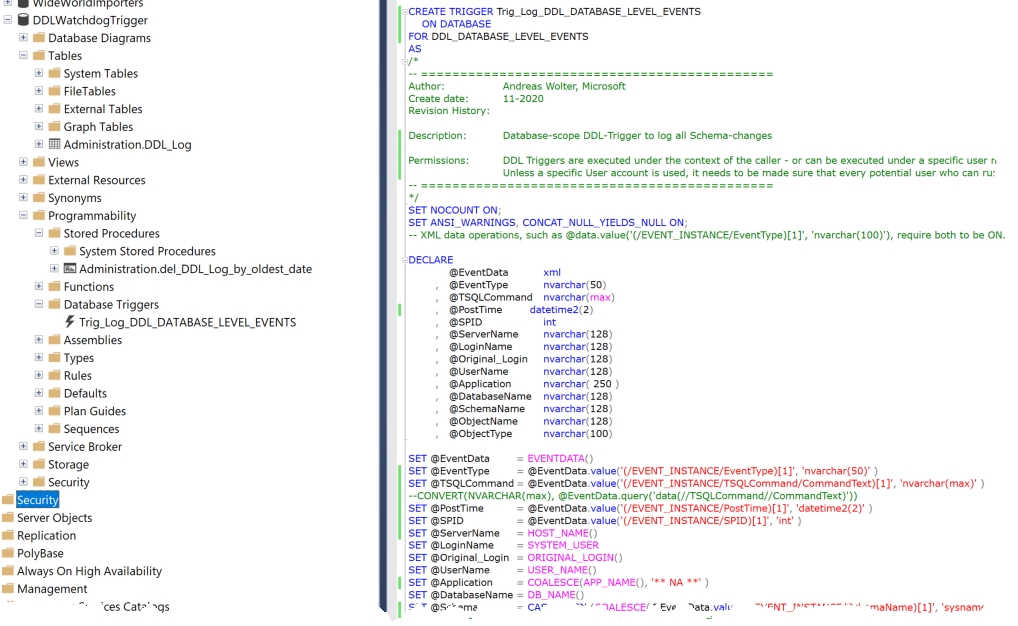Image resolution: width=1018 pixels, height=626 pixels.
Task: Click the Programmability folder icon
Action: [x=39, y=215]
